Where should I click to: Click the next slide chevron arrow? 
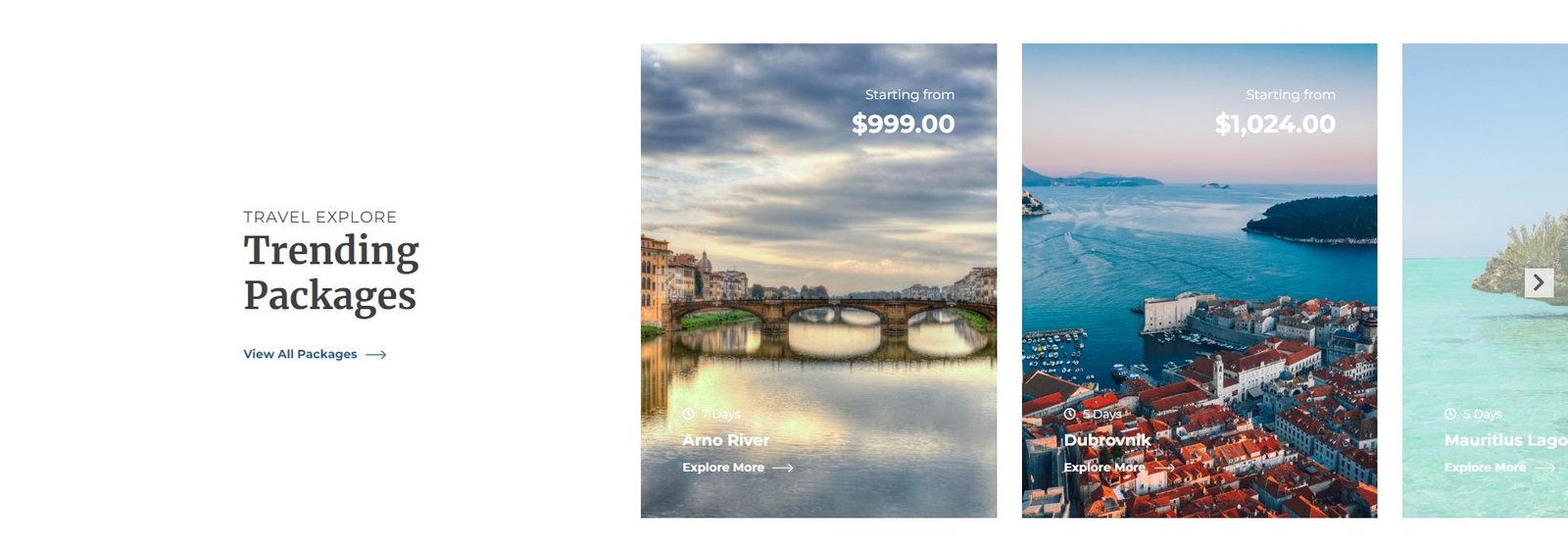[x=1539, y=282]
